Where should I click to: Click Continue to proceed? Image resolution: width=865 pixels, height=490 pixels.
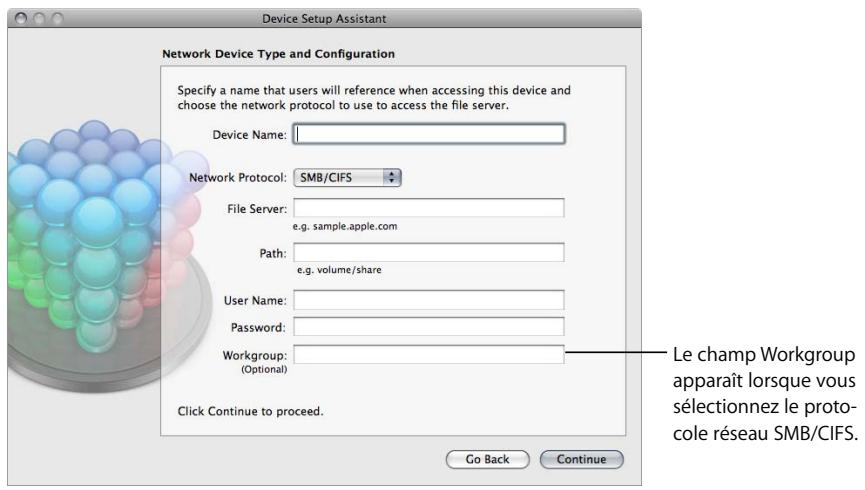pos(581,459)
